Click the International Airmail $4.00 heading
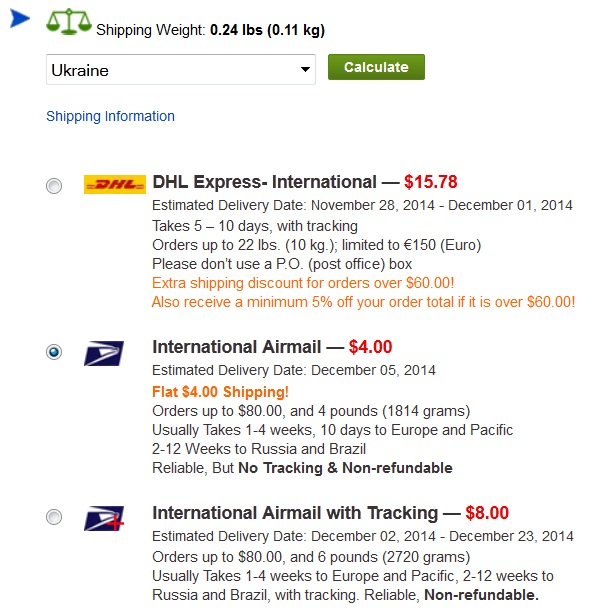Viewport: 593px width, 612px height. 272,347
